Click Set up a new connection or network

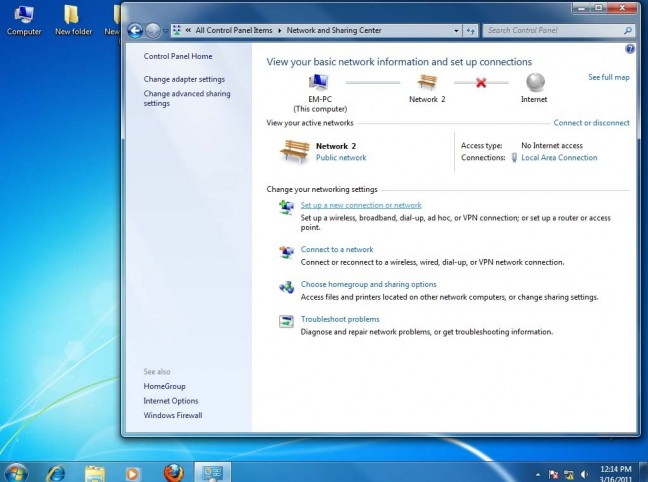[361, 205]
